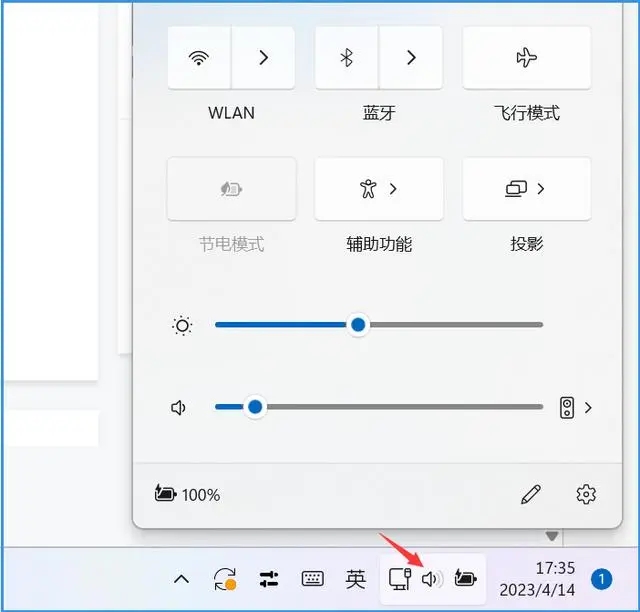Screen dimensions: 640x612
Task: Click the sun brightness icon
Action: click(182, 326)
